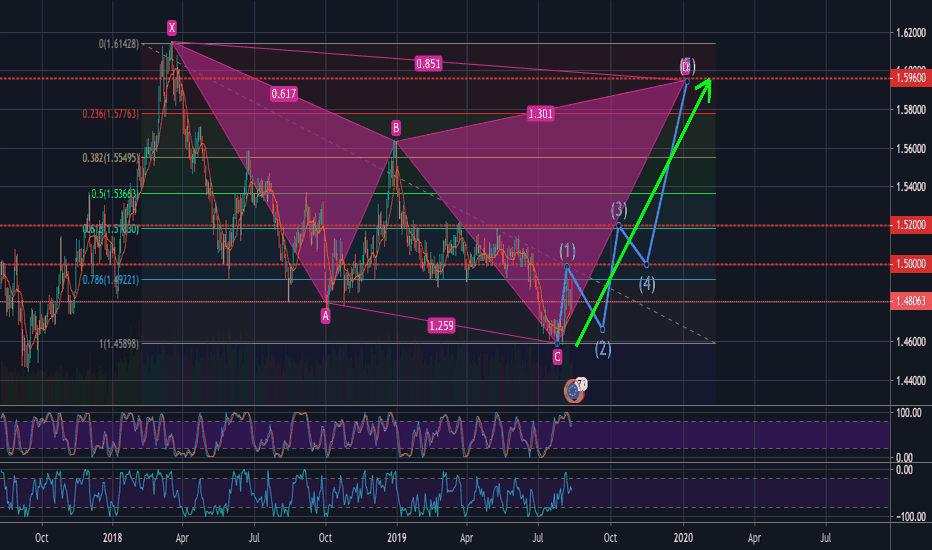Click the red 1.59600 price label
Screen dimensions: 932x550
tap(910, 78)
